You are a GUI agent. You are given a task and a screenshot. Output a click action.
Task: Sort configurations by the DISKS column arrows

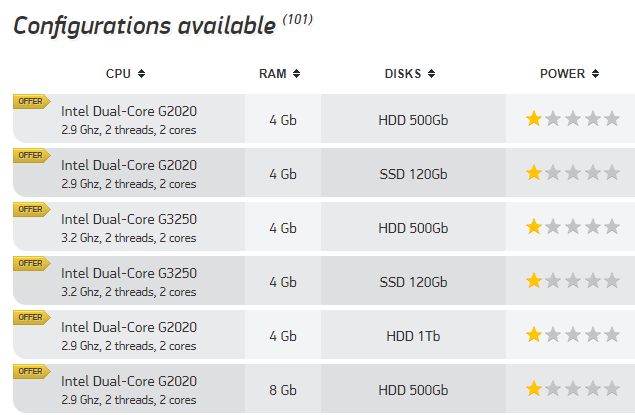431,74
